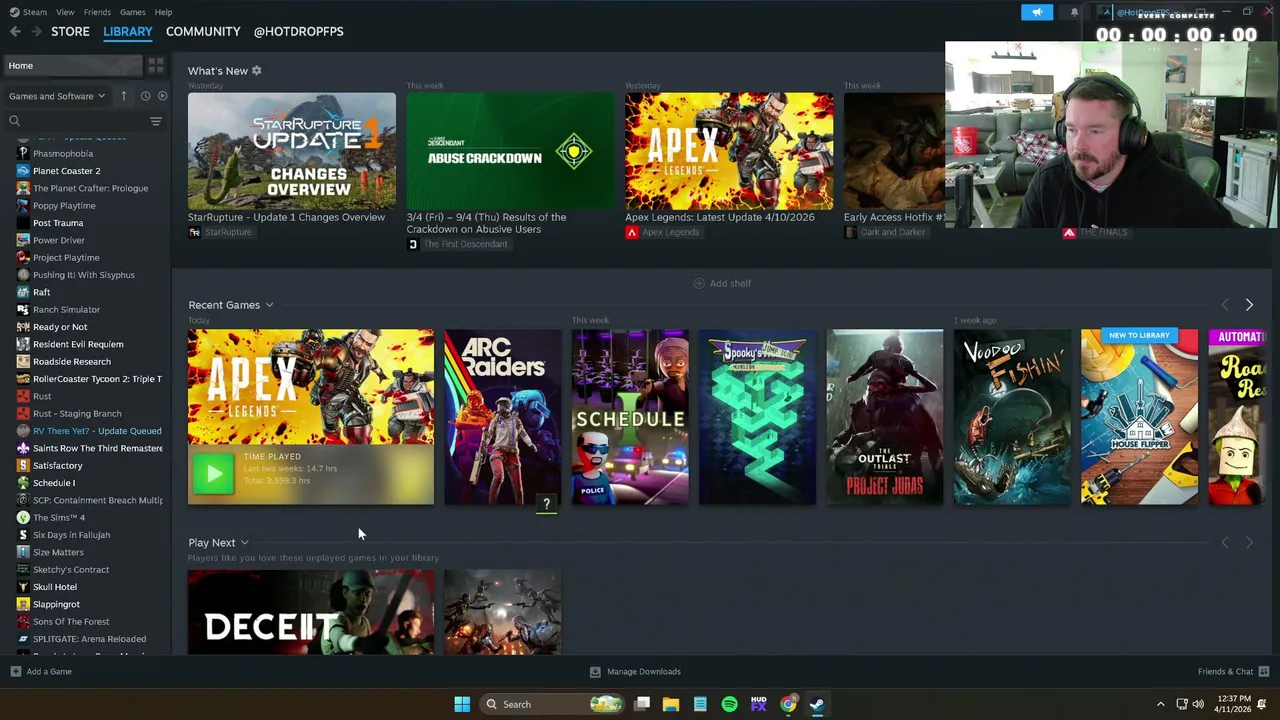
Task: Open the Help menu
Action: point(163,12)
